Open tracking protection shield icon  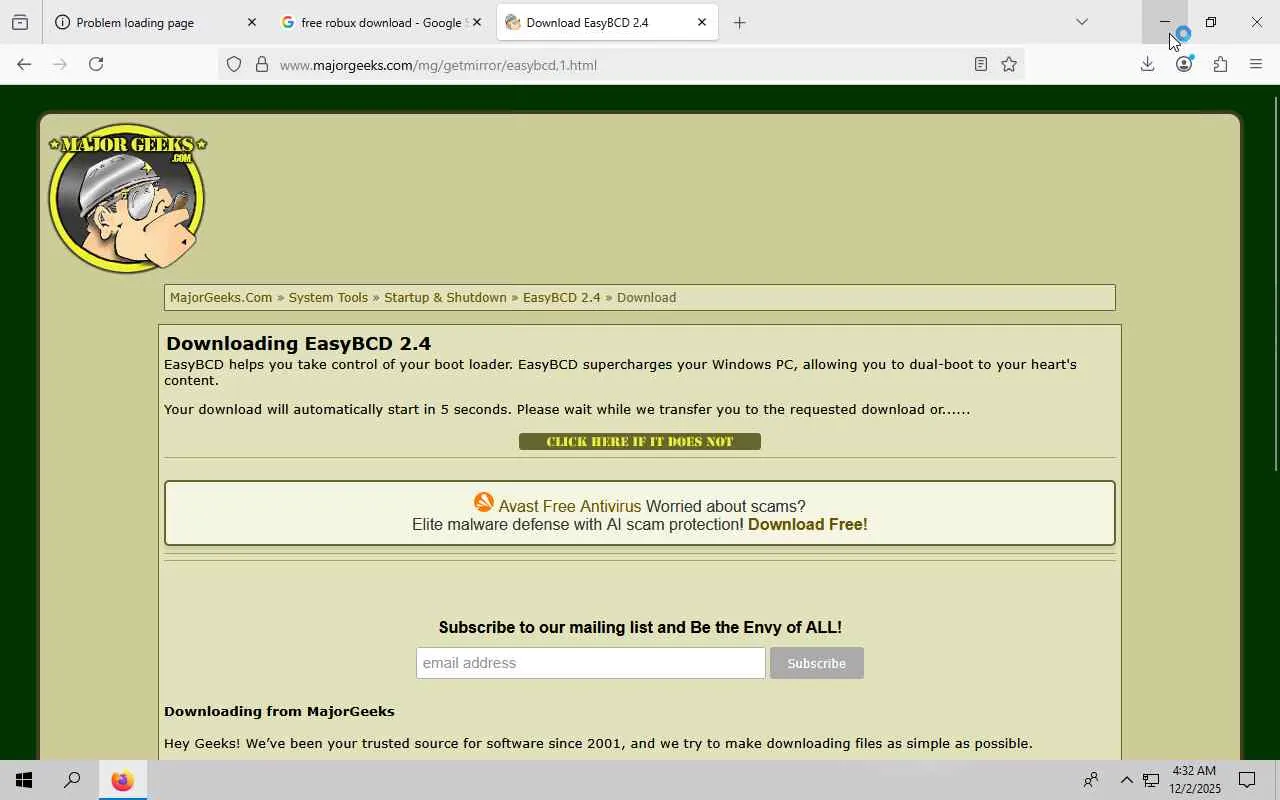point(234,64)
